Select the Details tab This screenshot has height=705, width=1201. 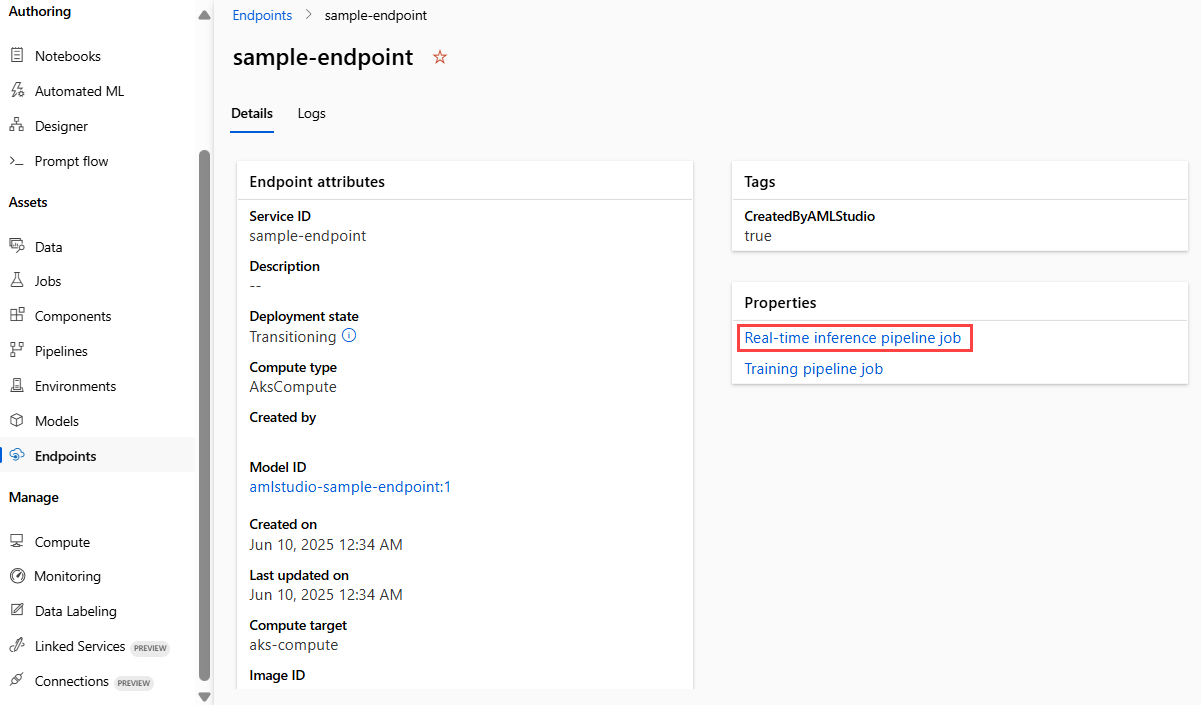click(x=252, y=113)
